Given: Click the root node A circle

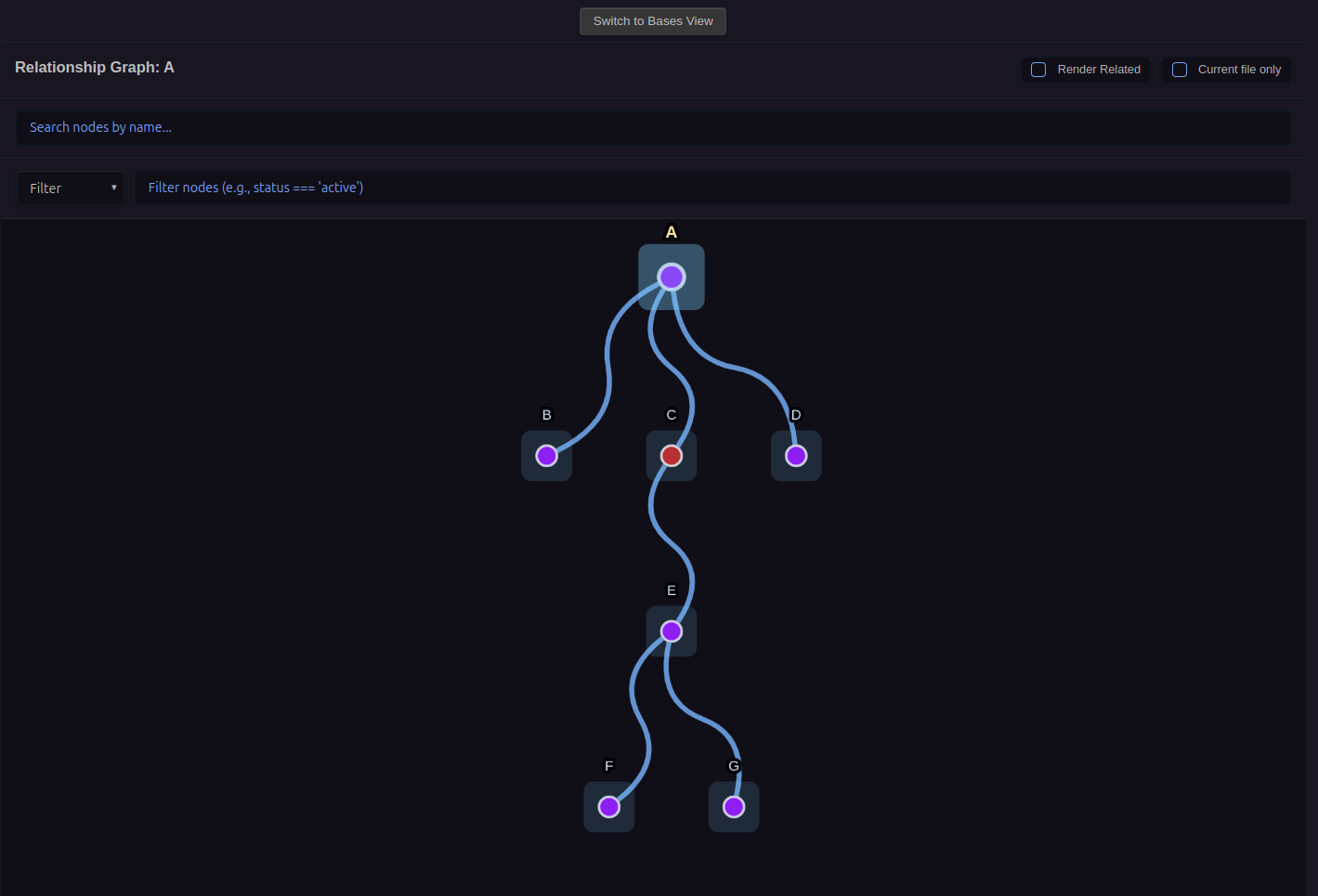Looking at the screenshot, I should point(672,277).
